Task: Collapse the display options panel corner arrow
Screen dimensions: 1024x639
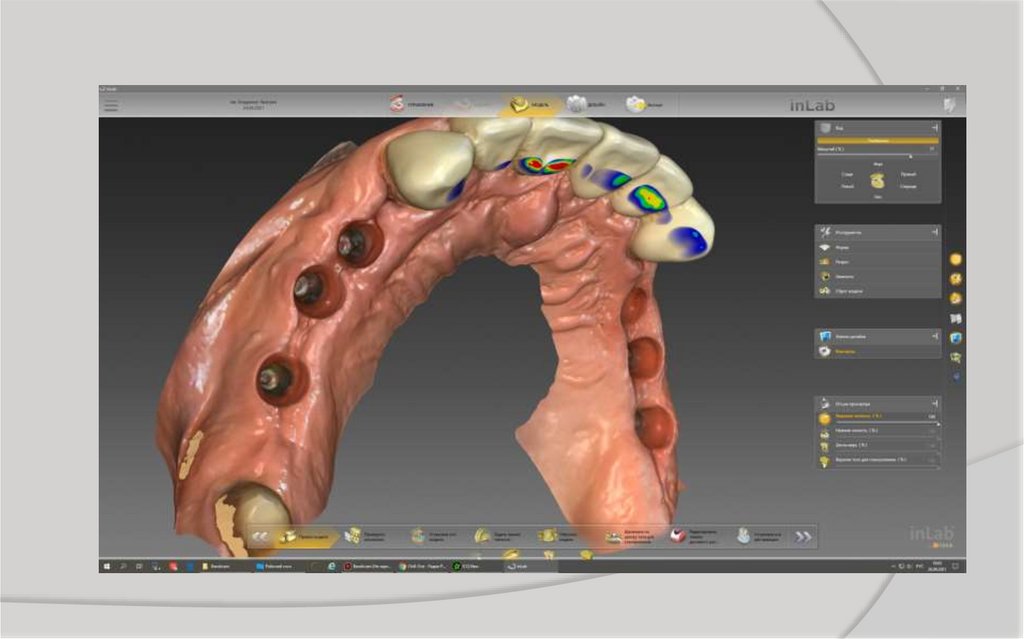Action: [x=934, y=403]
